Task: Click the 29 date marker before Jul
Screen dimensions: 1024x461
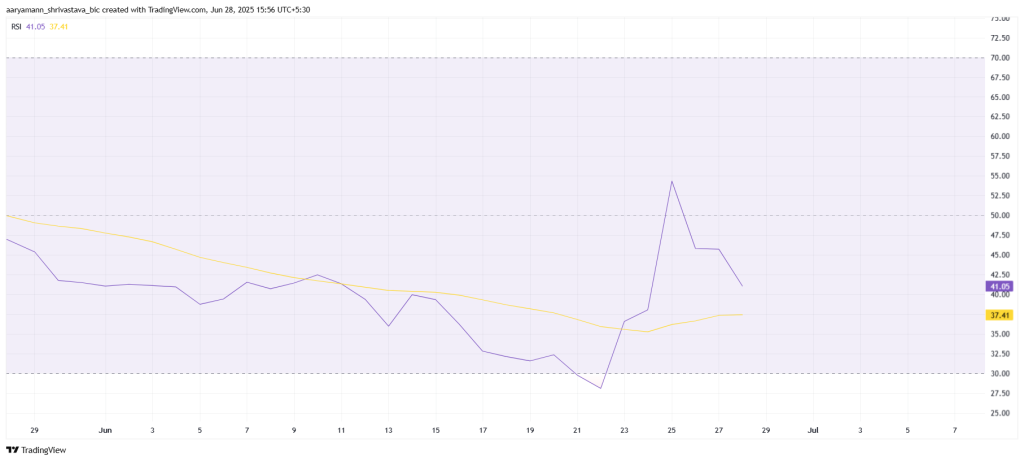Action: pos(766,430)
